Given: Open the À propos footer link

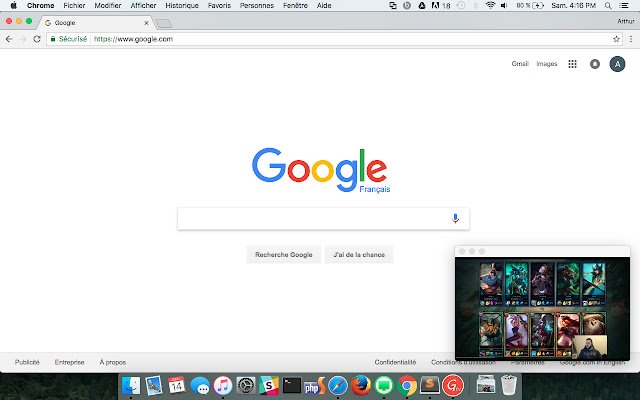Looking at the screenshot, I should (113, 362).
